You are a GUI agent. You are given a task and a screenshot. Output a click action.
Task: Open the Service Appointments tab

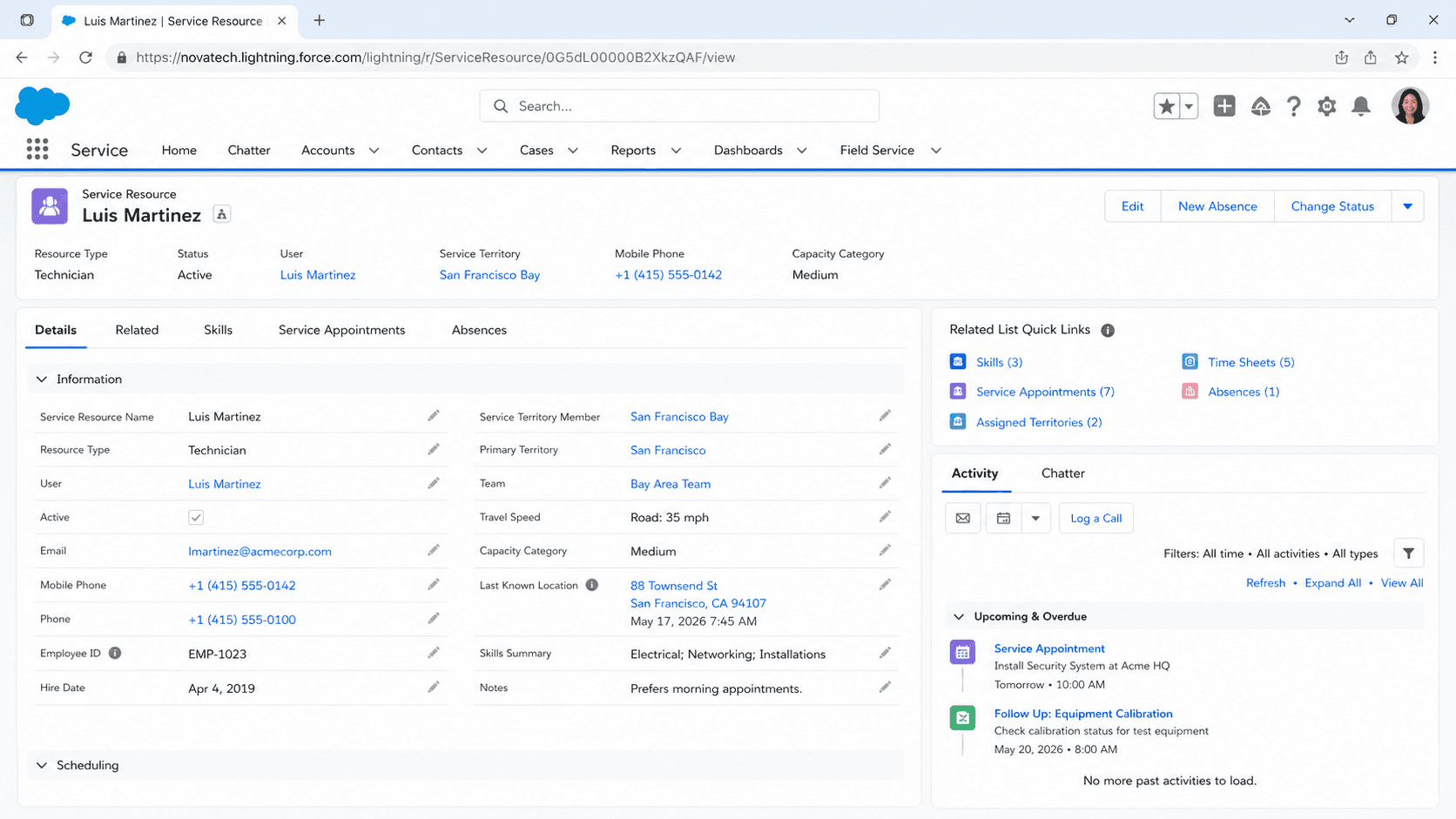pos(341,330)
